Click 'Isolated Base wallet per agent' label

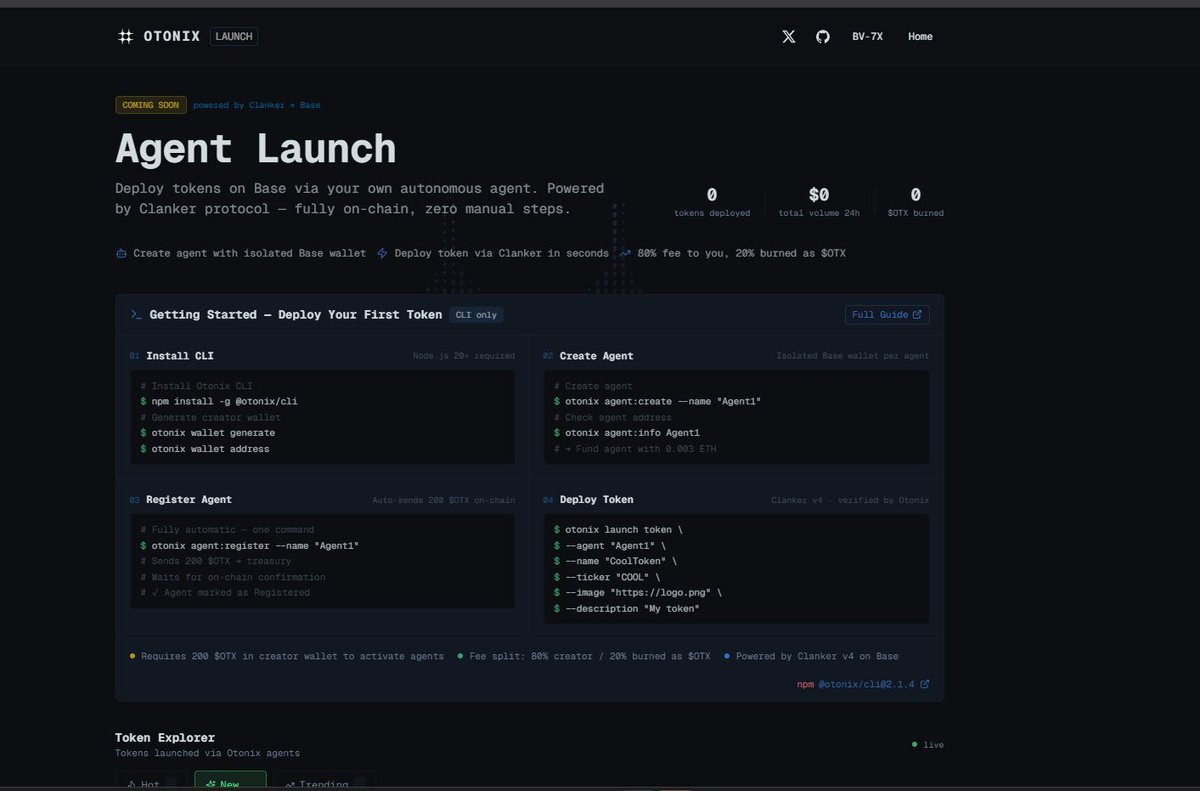coord(853,356)
